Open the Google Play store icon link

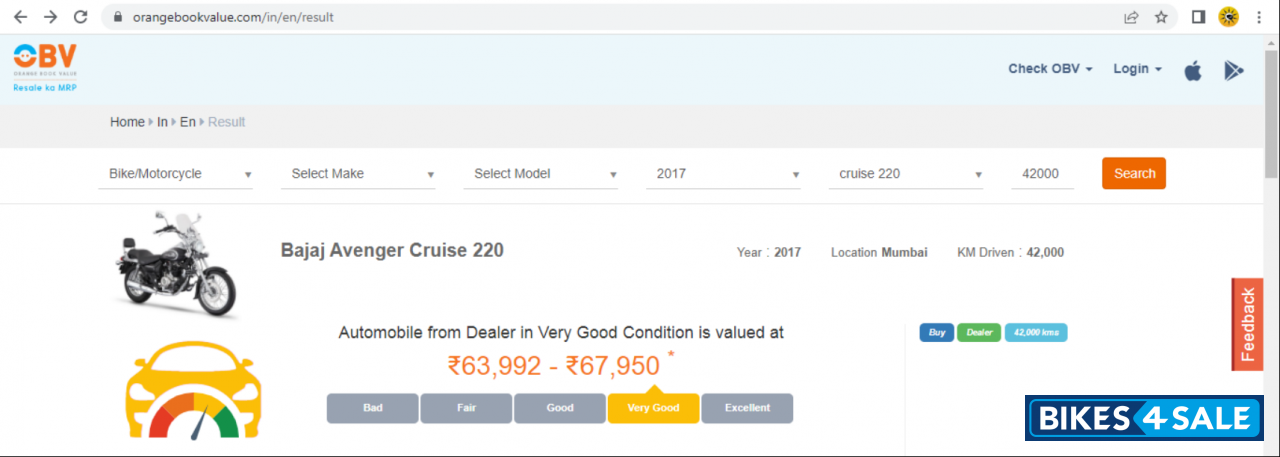point(1233,70)
